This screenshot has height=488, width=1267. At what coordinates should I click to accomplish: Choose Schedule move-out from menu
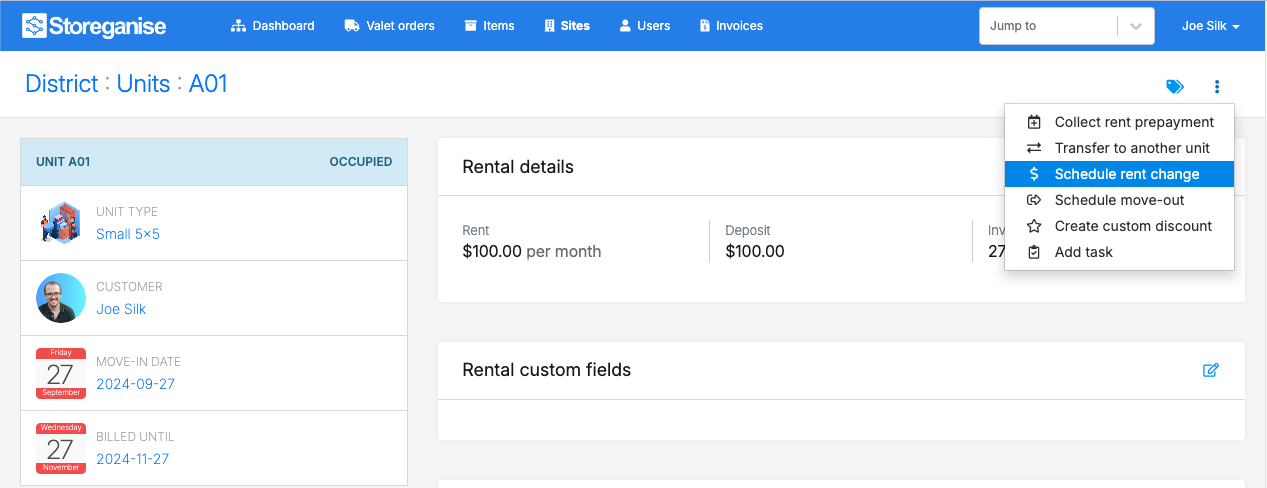(x=1119, y=200)
